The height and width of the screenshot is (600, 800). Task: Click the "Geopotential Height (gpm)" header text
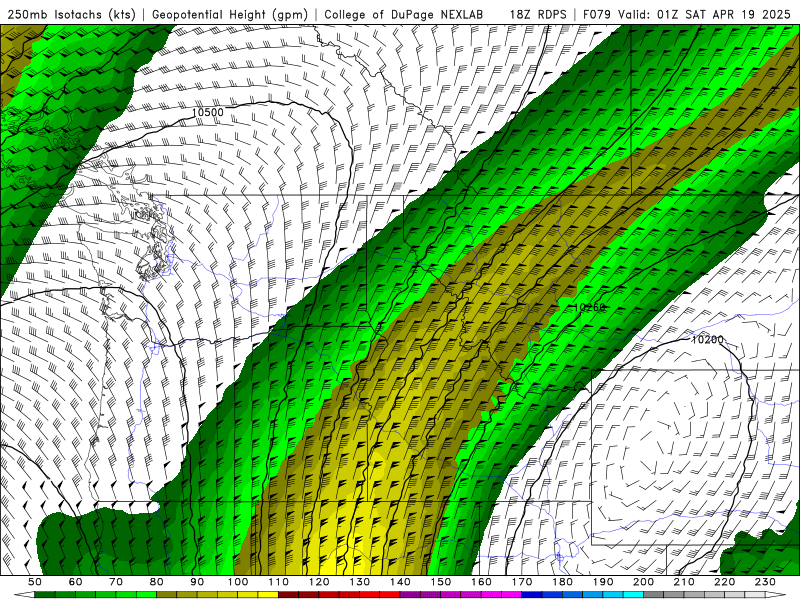click(230, 14)
